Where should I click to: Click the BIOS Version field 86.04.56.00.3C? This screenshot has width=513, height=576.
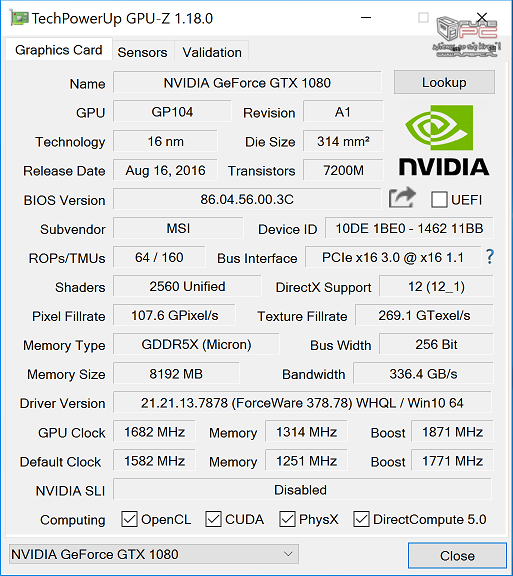(247, 199)
